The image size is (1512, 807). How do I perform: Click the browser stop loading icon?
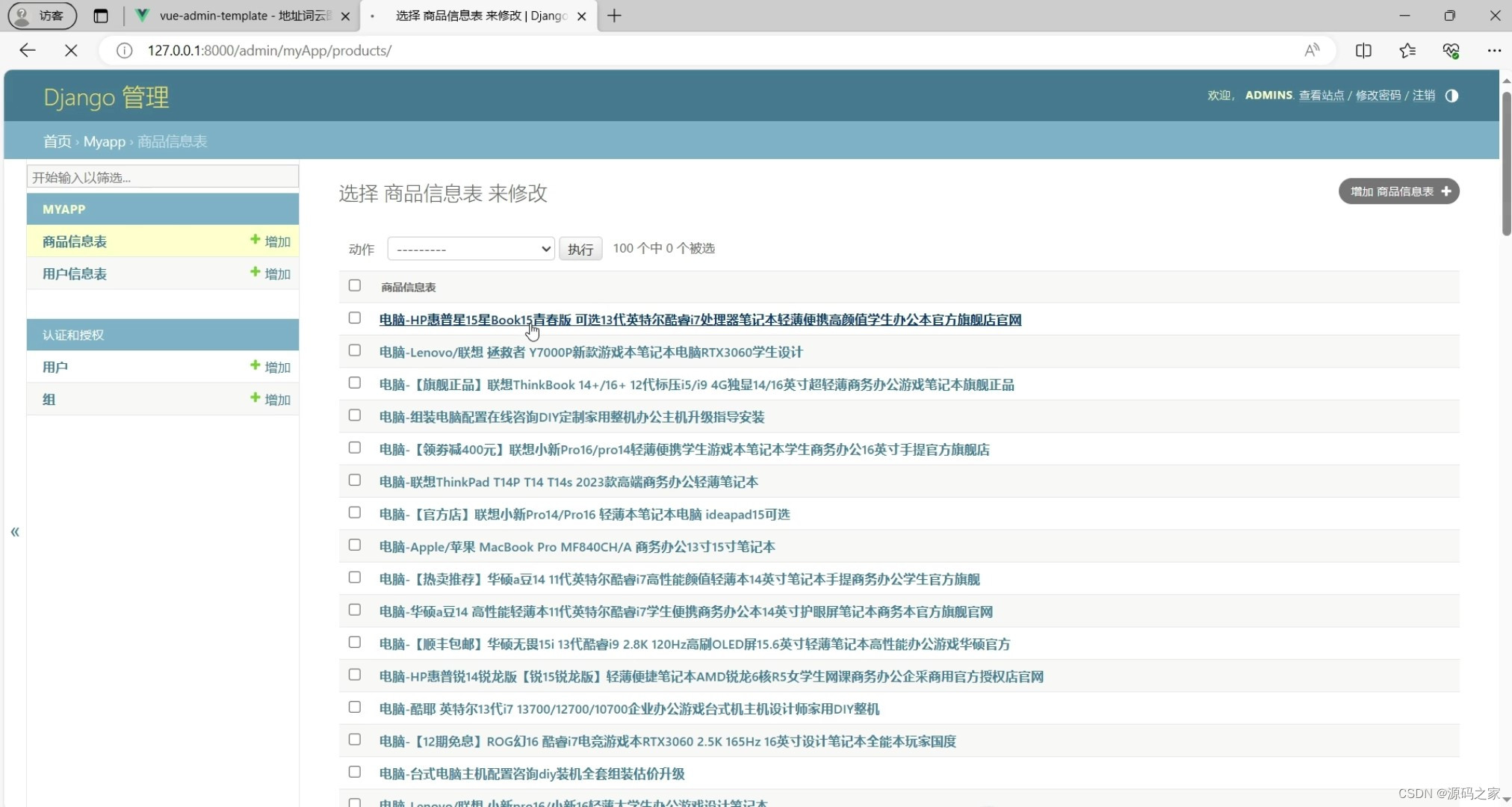point(71,50)
